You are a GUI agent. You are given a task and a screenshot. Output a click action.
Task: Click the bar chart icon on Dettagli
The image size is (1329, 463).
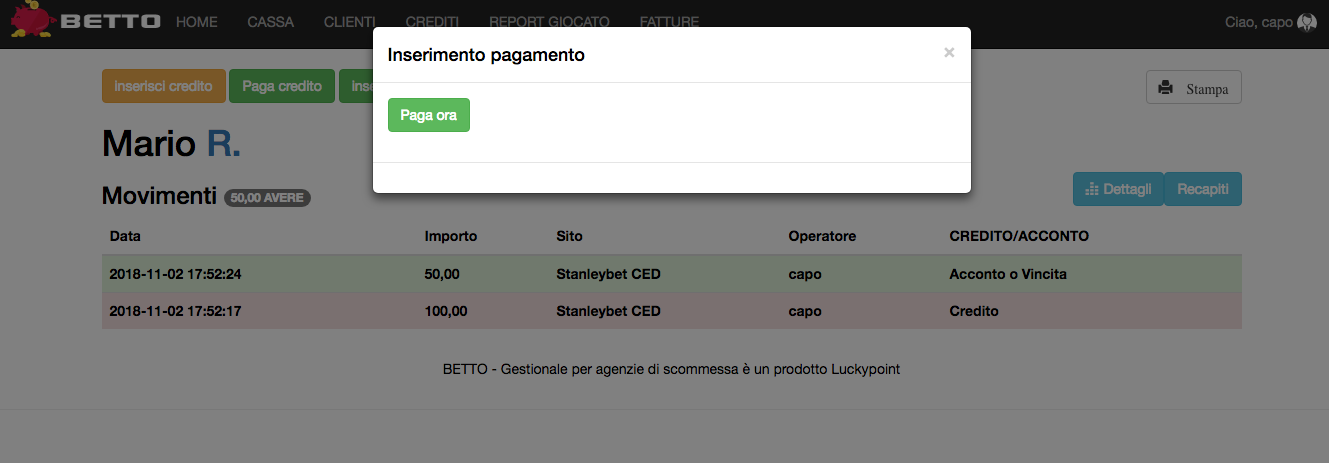[x=1092, y=189]
